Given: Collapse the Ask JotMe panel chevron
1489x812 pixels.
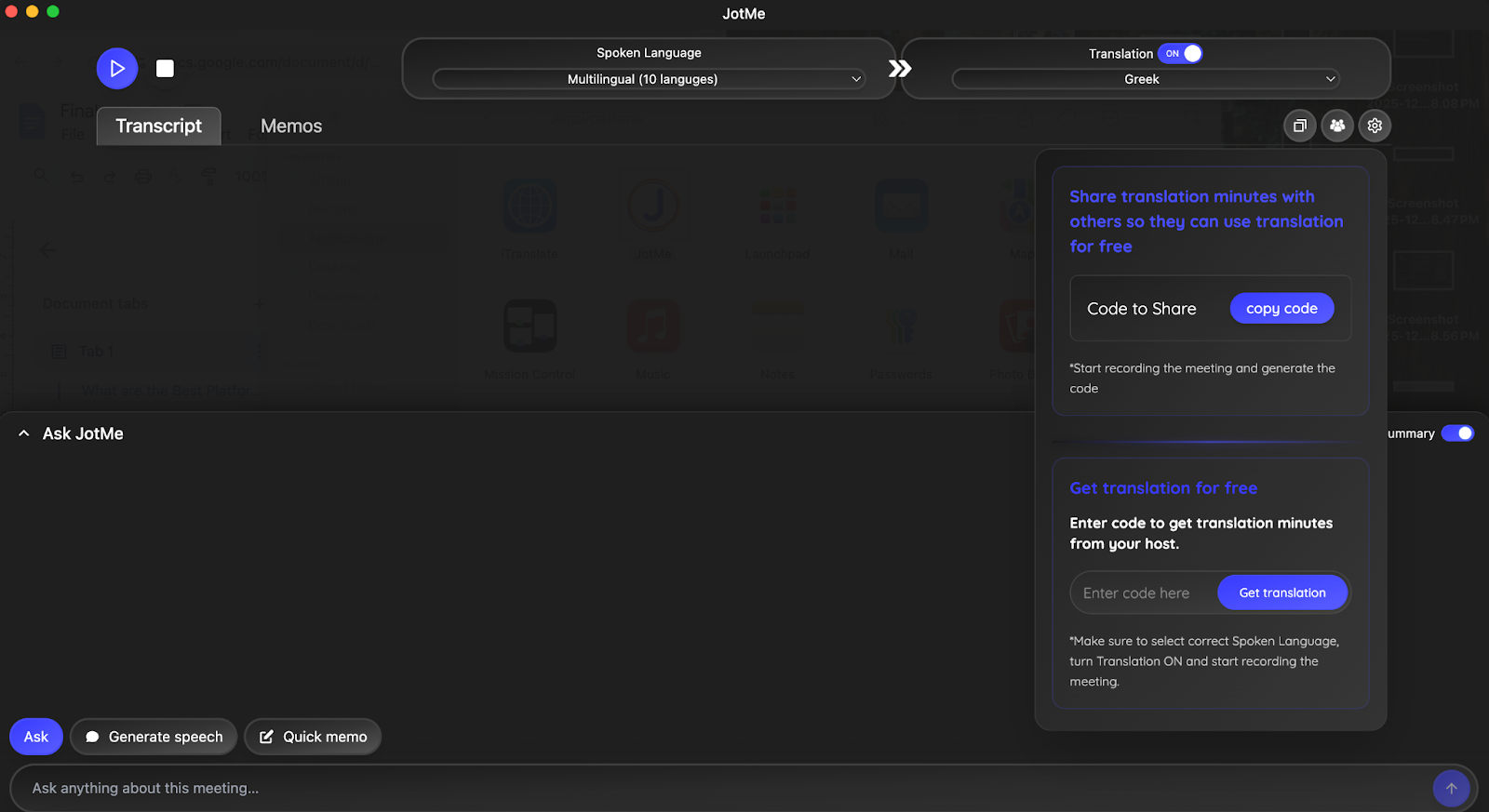Looking at the screenshot, I should tap(24, 433).
